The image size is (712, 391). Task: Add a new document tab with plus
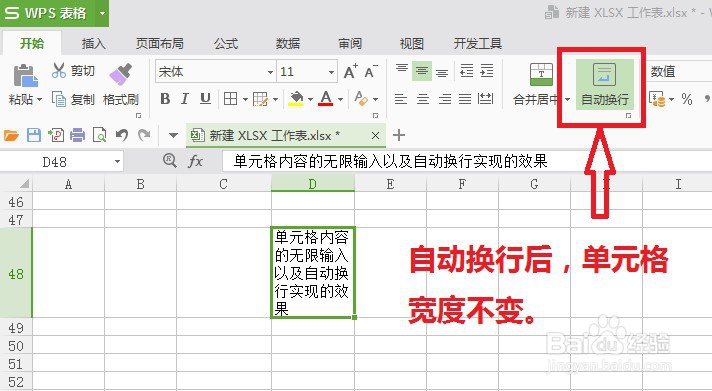click(x=399, y=135)
